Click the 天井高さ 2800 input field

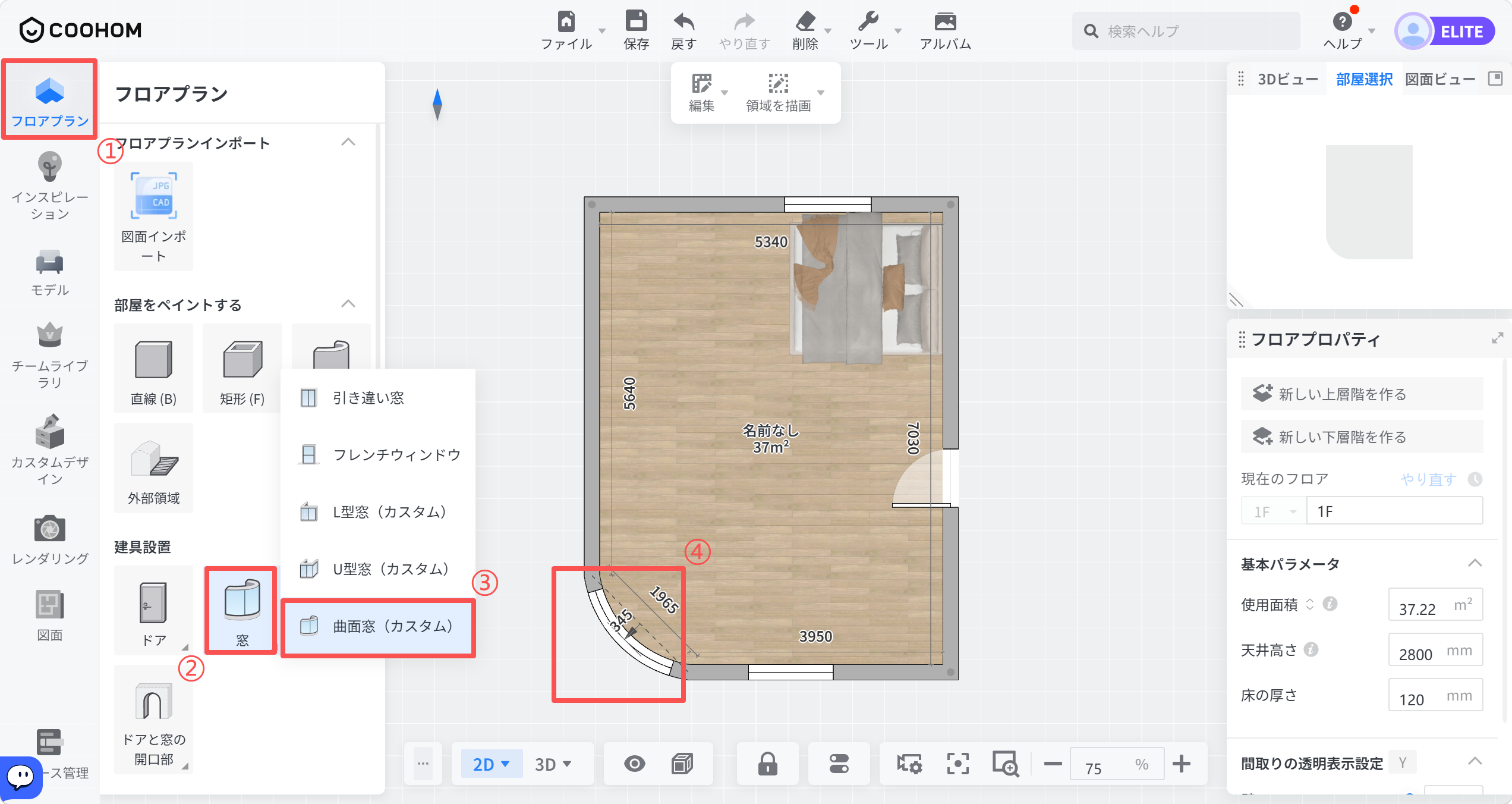point(1435,651)
